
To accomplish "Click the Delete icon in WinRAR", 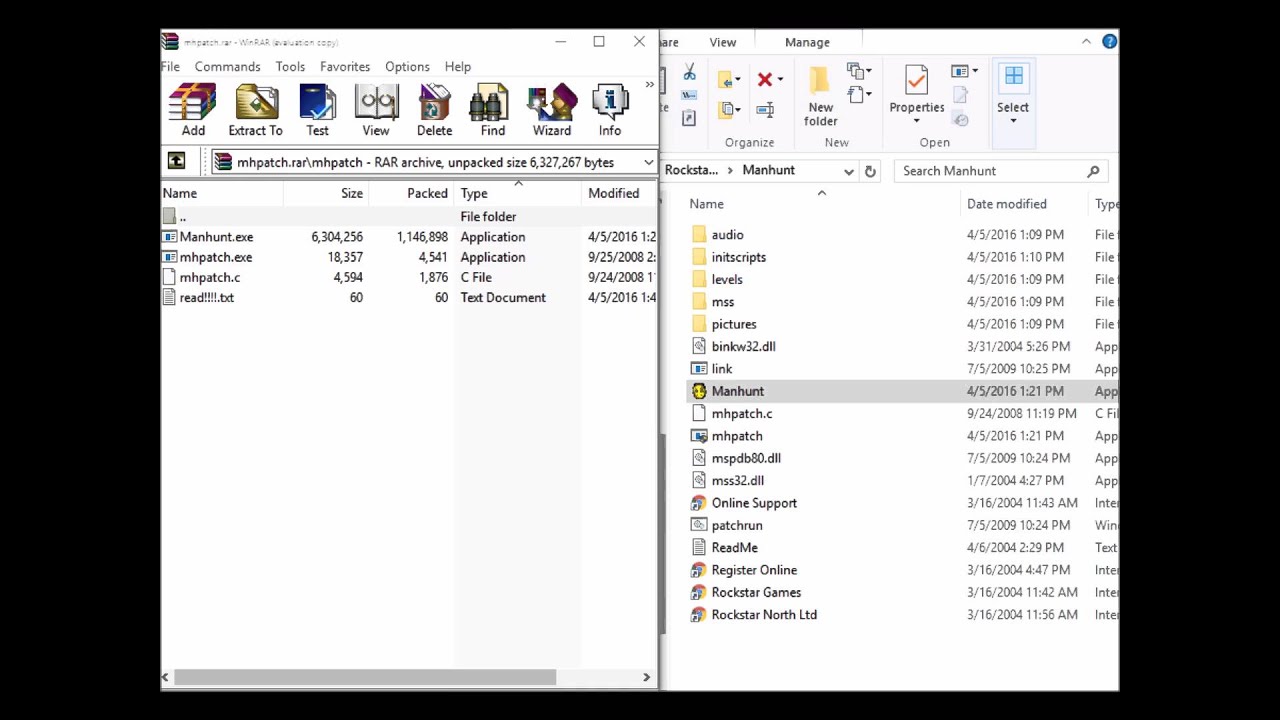I will click(434, 110).
